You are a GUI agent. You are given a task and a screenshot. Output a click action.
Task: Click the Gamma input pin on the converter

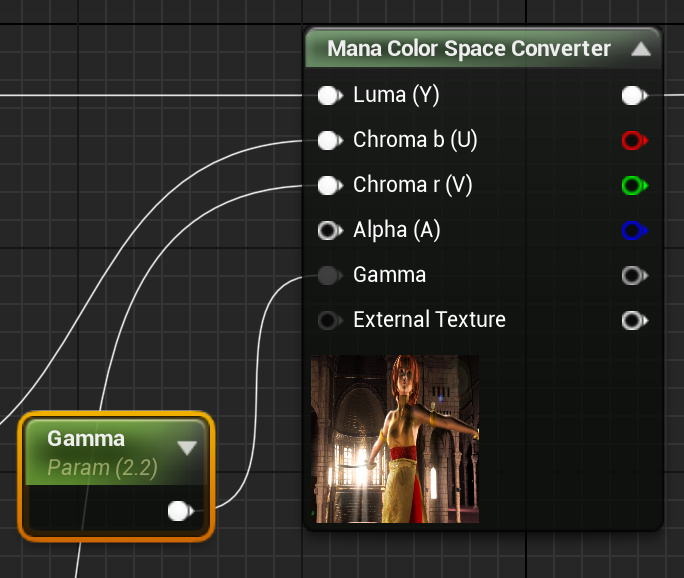pyautogui.click(x=330, y=275)
